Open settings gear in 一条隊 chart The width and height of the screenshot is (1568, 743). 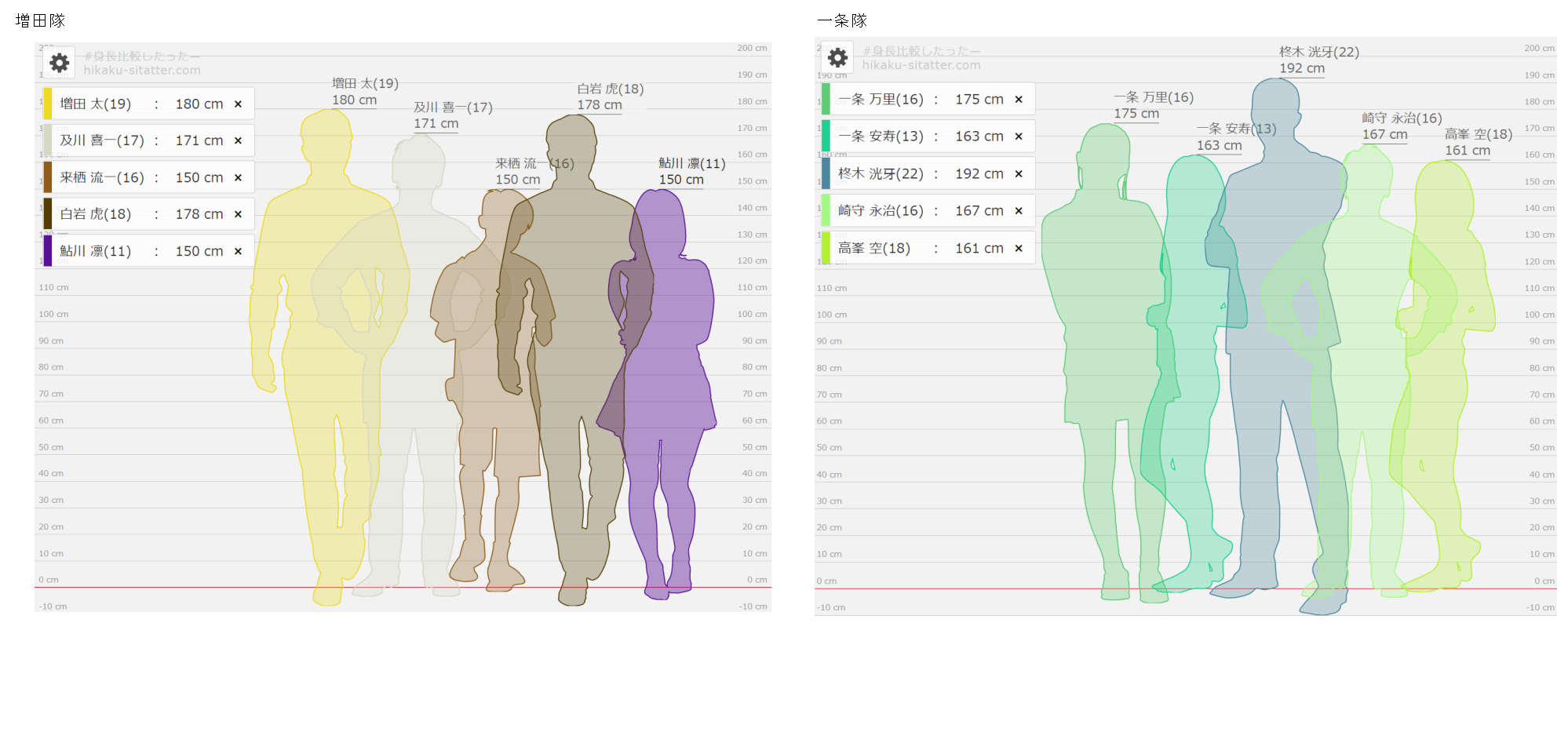tap(838, 57)
